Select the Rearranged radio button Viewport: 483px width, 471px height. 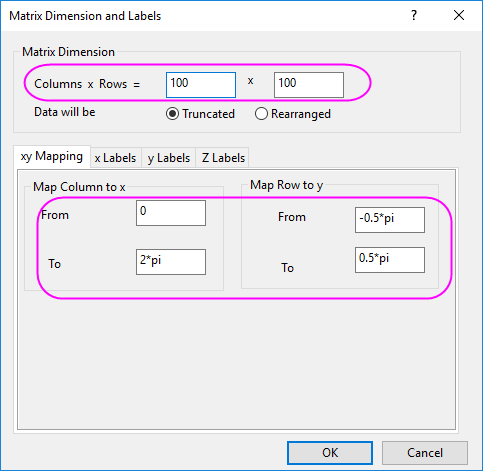pyautogui.click(x=293, y=114)
